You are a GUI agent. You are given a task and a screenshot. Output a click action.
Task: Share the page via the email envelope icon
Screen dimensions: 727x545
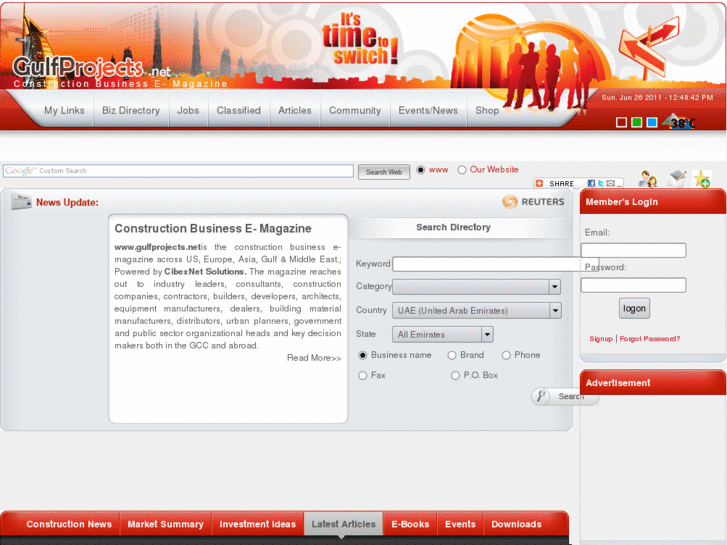[611, 183]
